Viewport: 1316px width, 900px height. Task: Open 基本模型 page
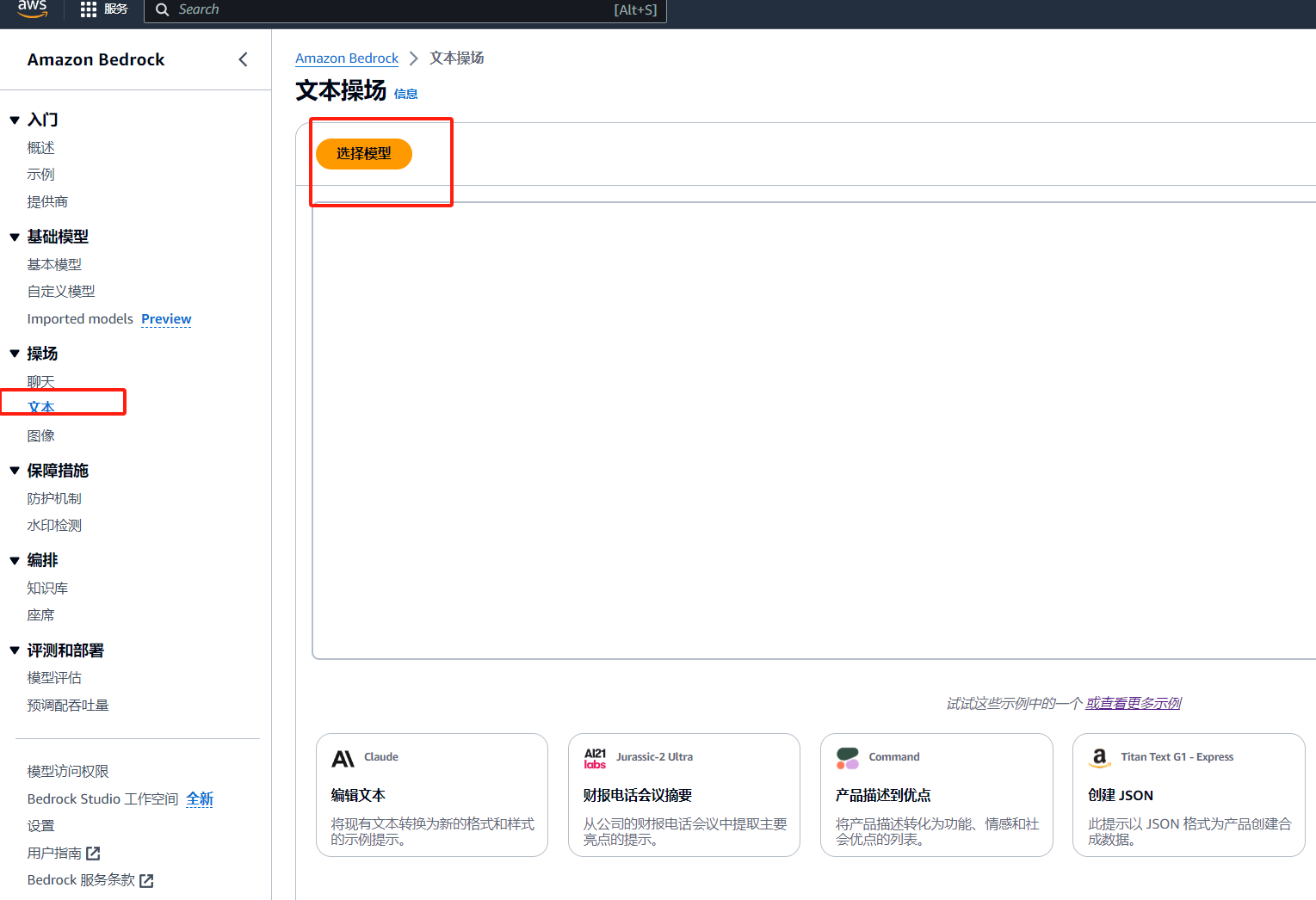54,265
